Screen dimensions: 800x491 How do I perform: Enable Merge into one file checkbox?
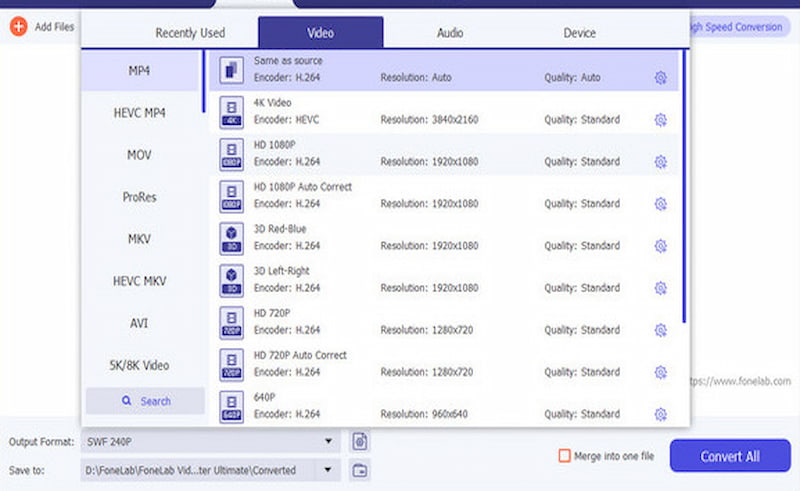coord(564,456)
